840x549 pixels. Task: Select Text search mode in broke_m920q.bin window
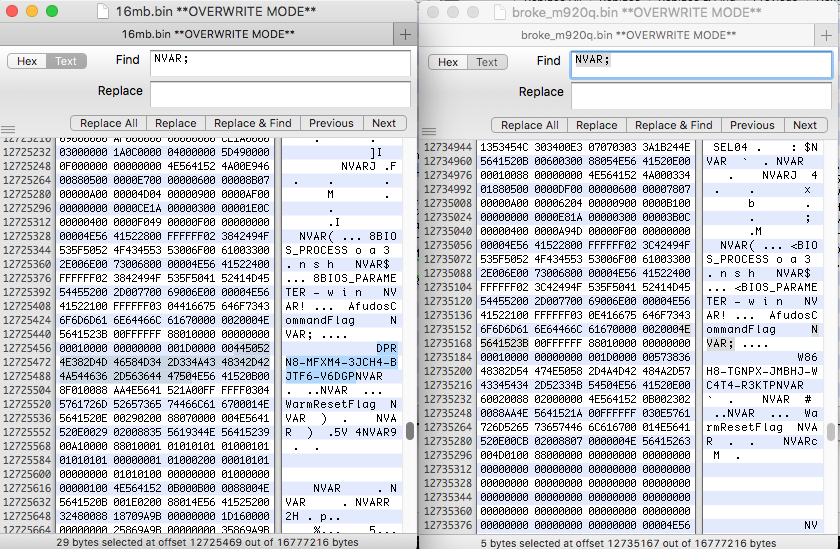[x=487, y=62]
